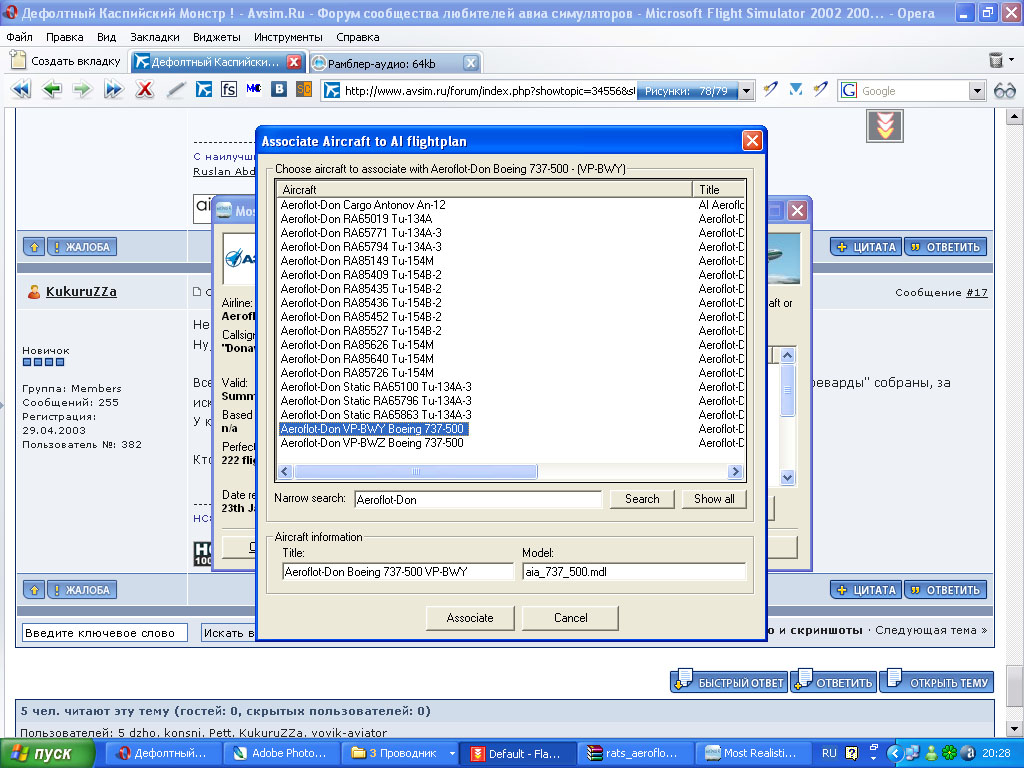Click the up-arrow icon beside upper ЖАЛОБА

click(34, 247)
